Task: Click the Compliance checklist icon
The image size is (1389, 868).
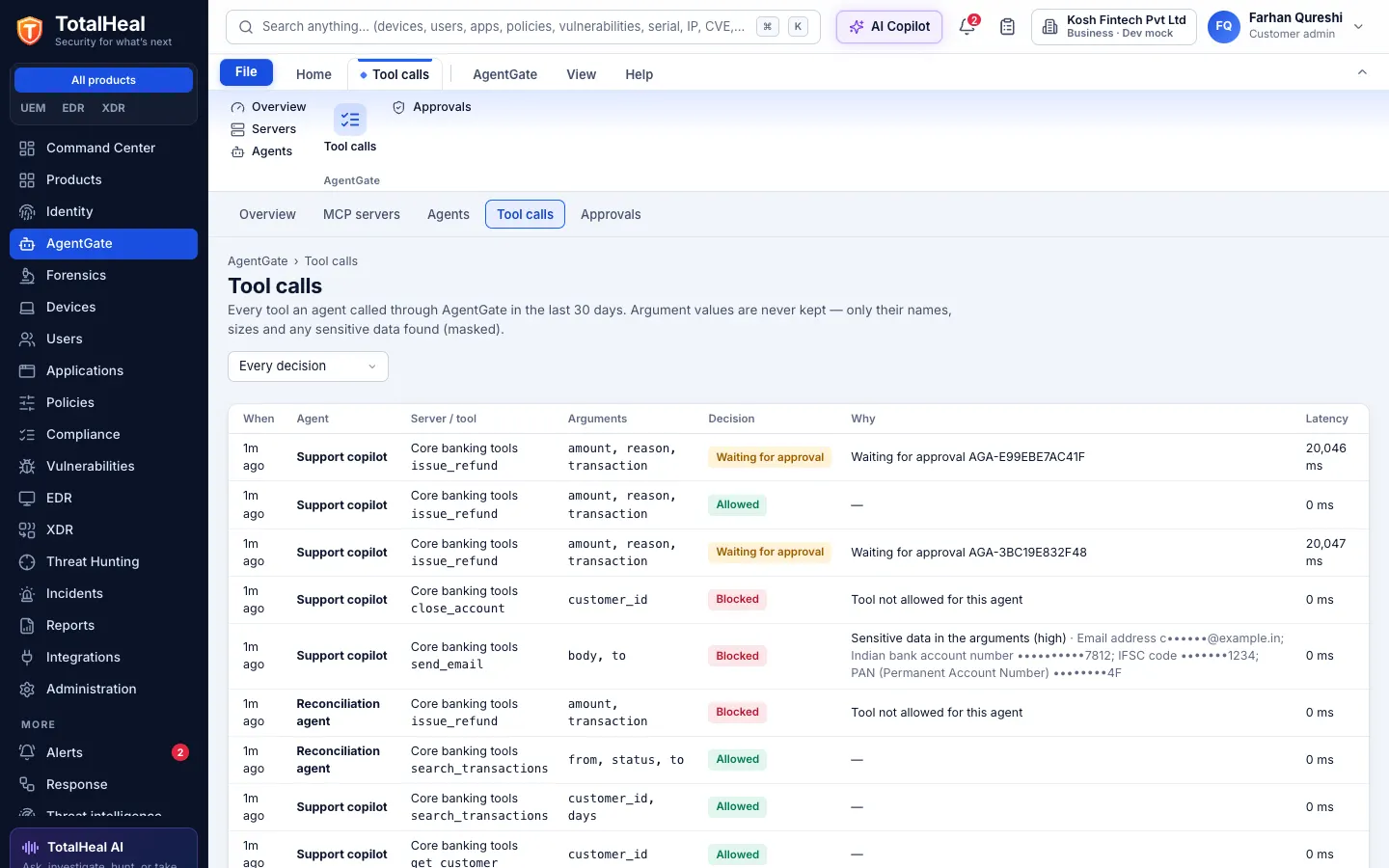Action: (27, 434)
